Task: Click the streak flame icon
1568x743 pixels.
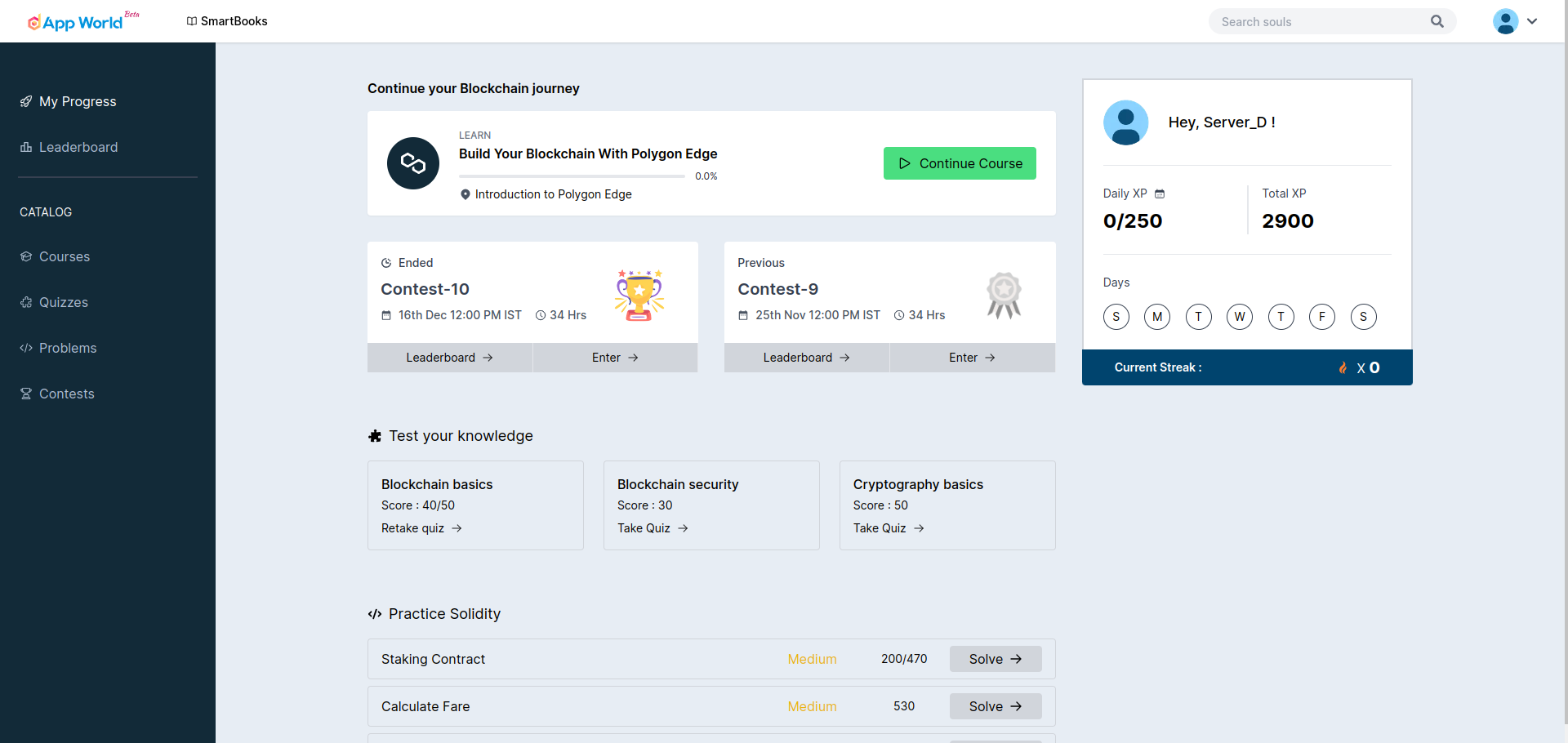Action: (1343, 367)
